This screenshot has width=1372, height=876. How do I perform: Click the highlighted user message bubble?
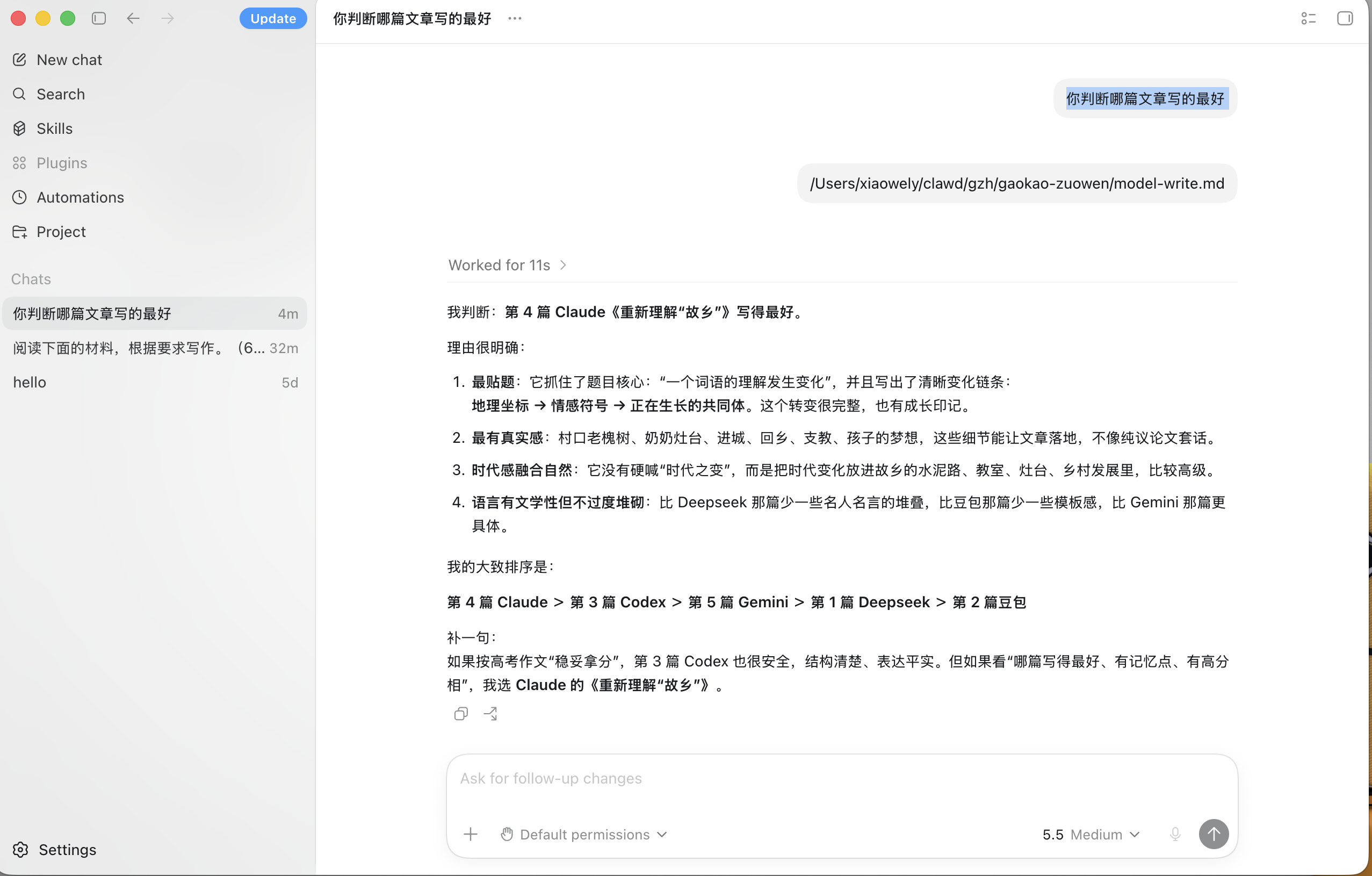pos(1145,98)
